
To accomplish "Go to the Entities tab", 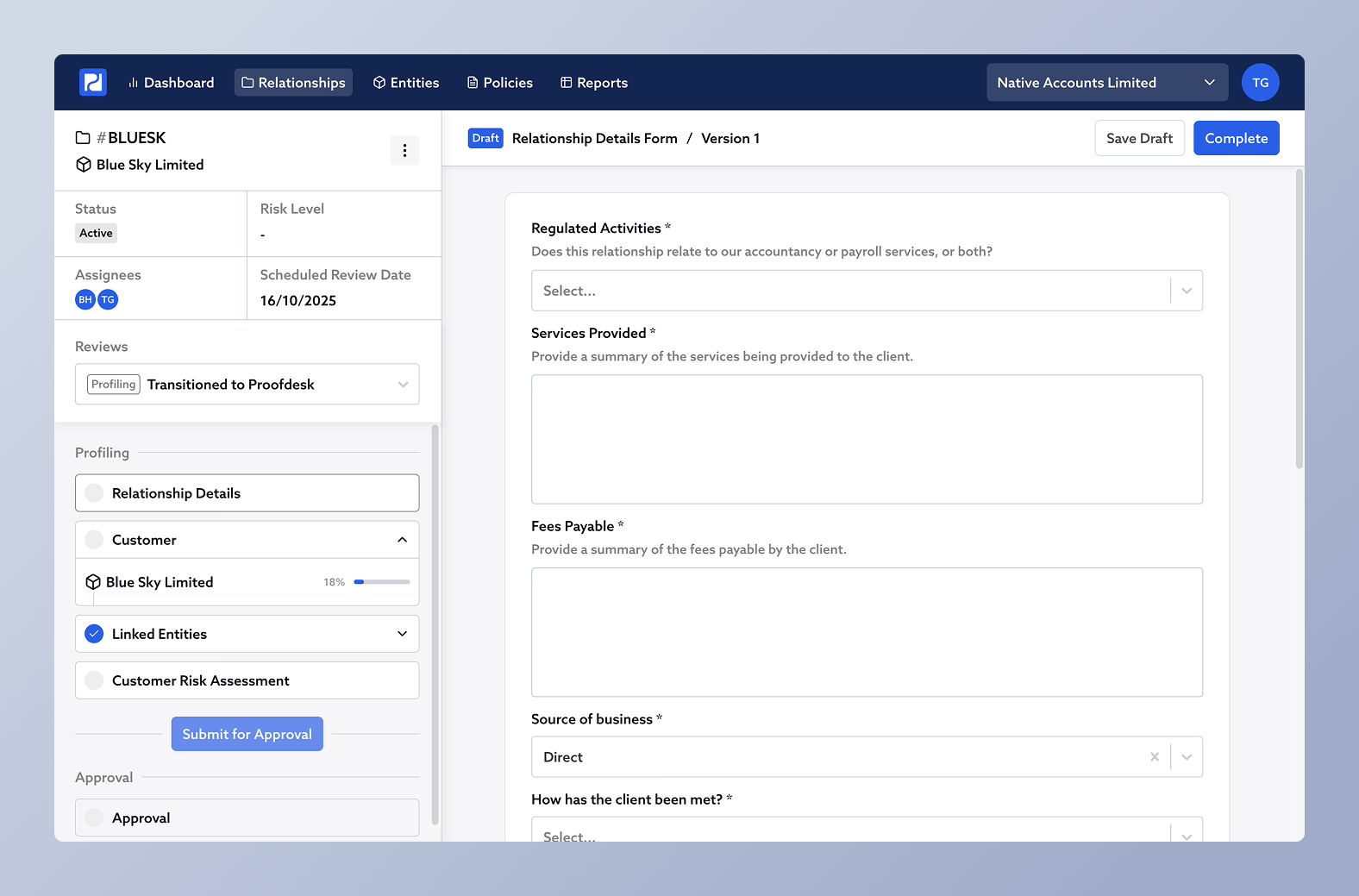I will click(406, 83).
